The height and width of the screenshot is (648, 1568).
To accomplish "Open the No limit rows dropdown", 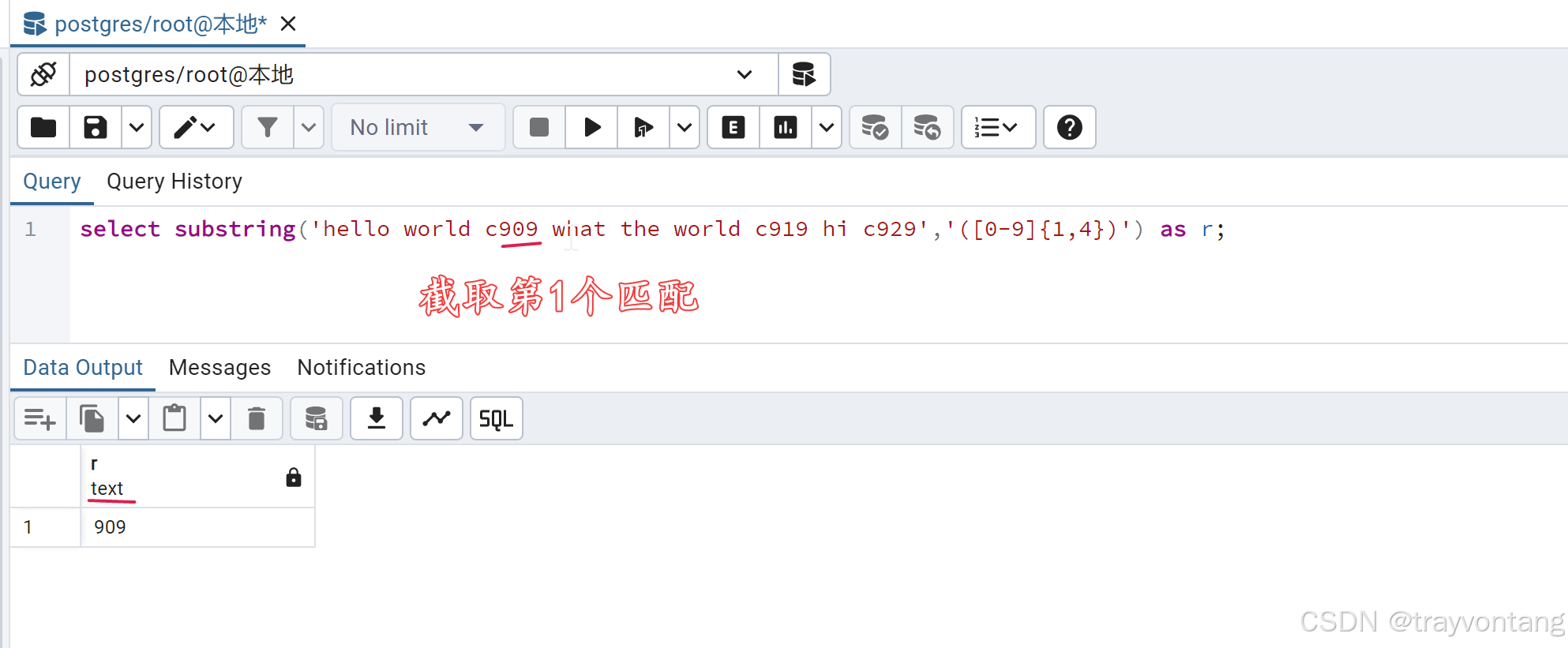I will (x=418, y=127).
